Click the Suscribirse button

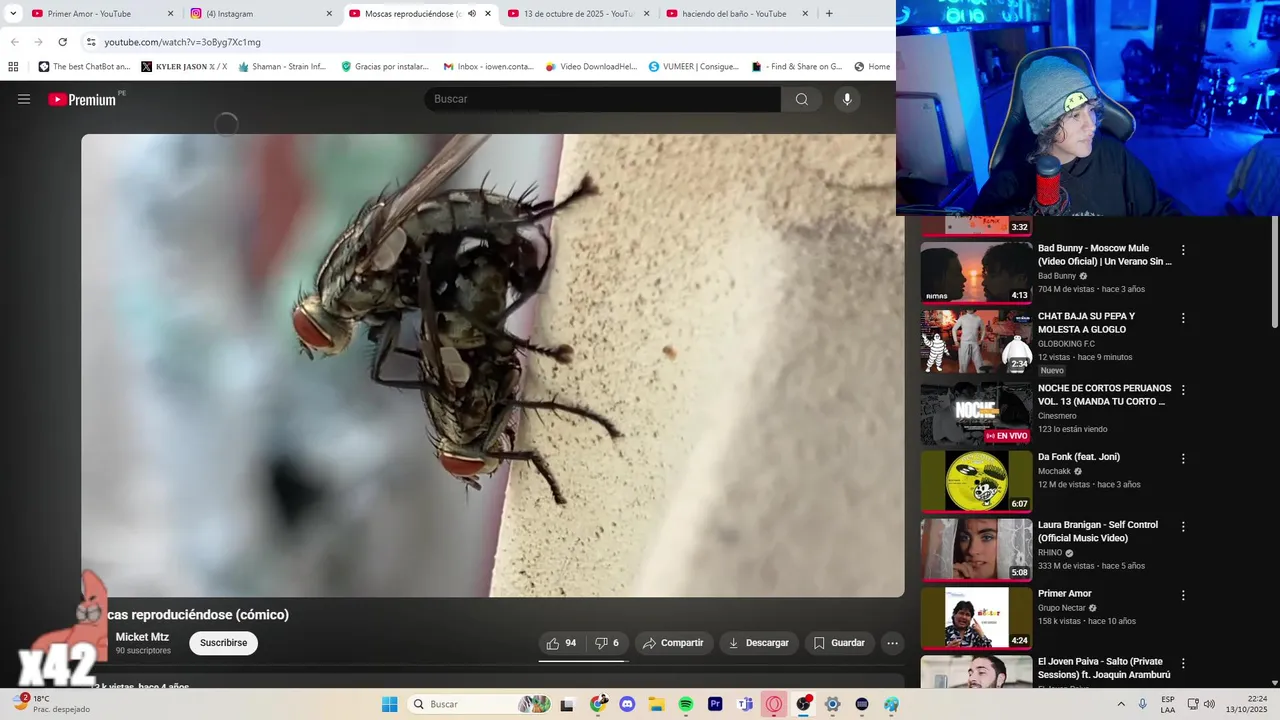pos(224,643)
